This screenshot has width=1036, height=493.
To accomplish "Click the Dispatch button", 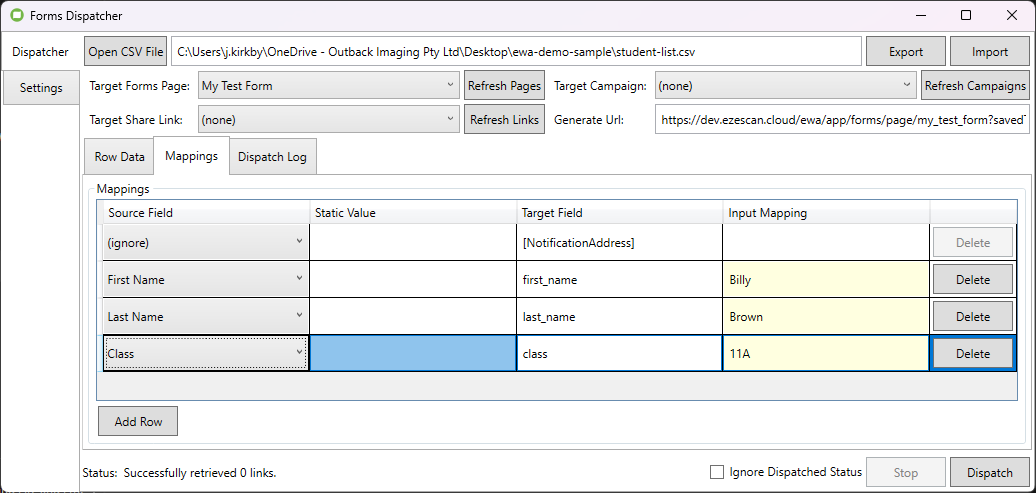I will [x=989, y=472].
